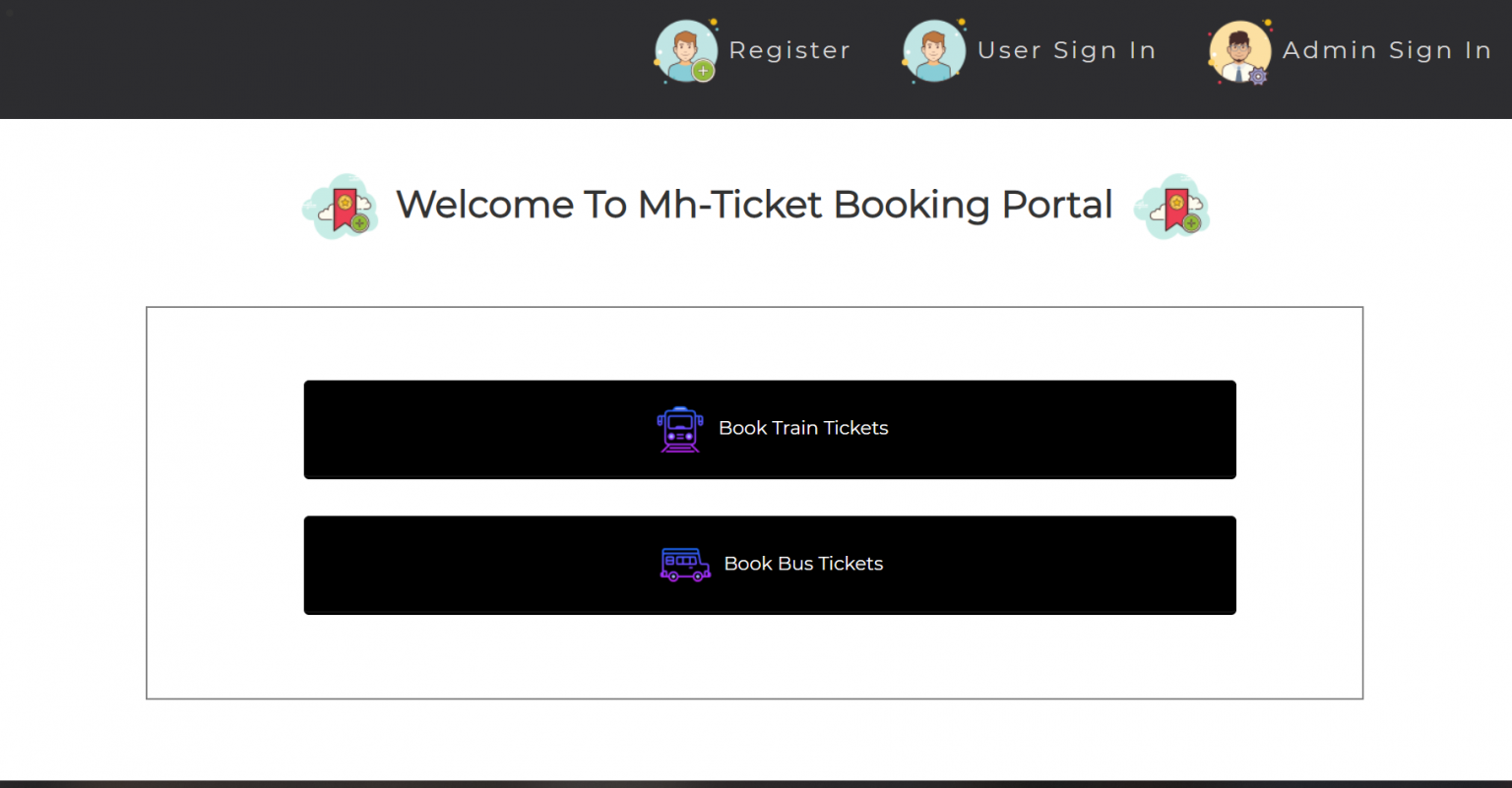
Task: Click the purple bus icon
Action: point(684,565)
